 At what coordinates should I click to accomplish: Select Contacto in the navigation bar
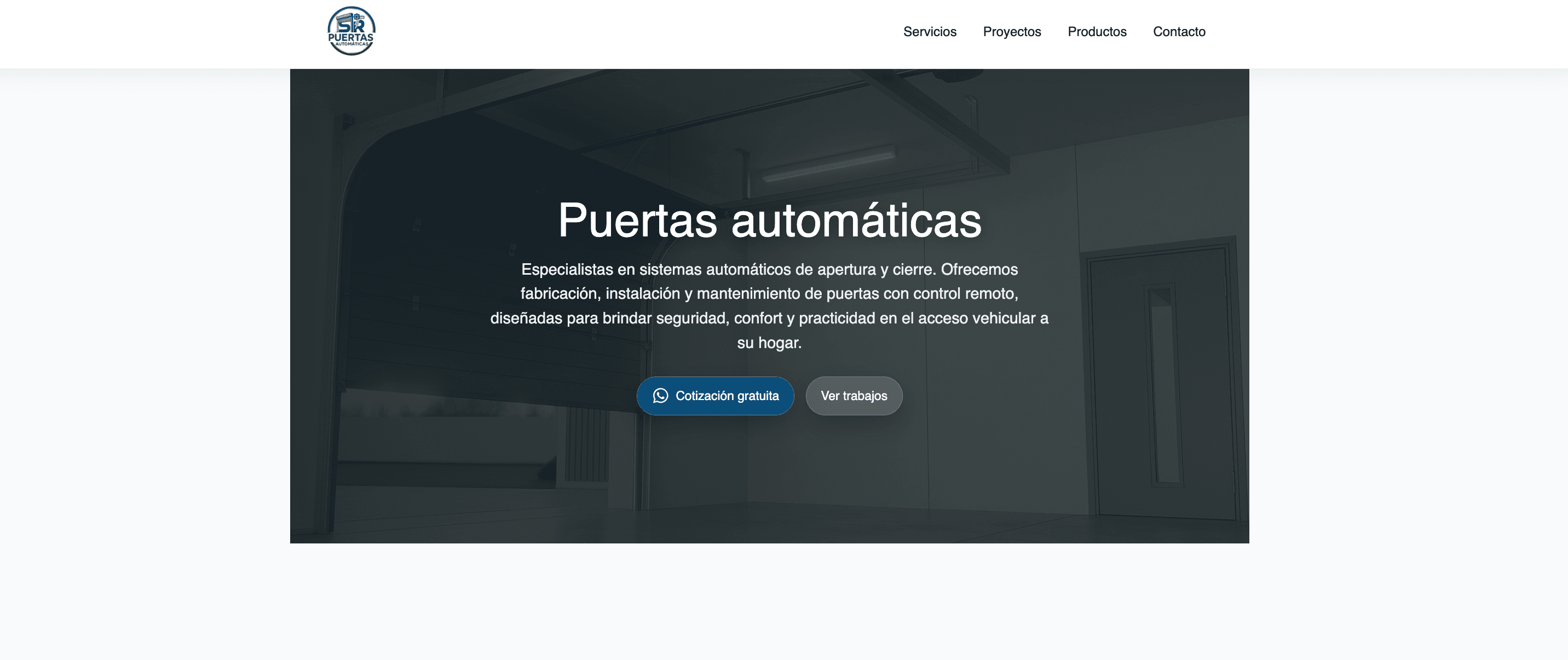[1179, 32]
